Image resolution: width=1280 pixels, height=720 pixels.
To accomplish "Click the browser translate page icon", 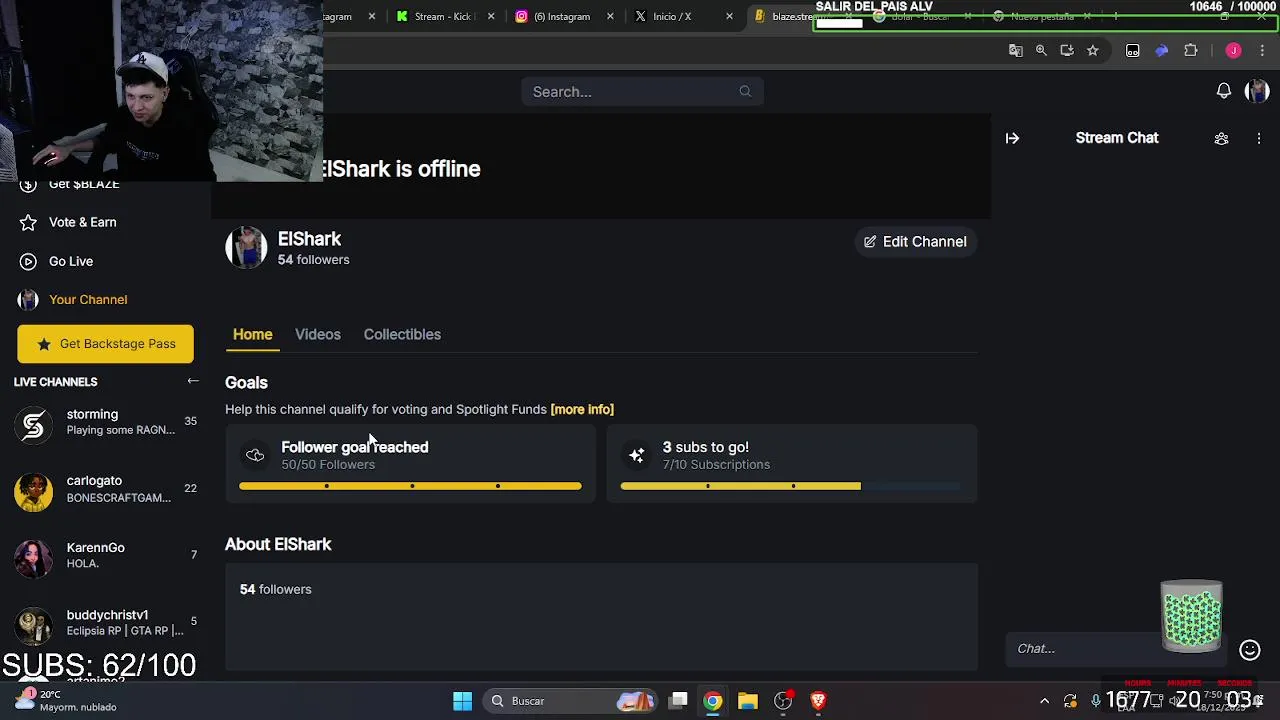I will pyautogui.click(x=1016, y=50).
